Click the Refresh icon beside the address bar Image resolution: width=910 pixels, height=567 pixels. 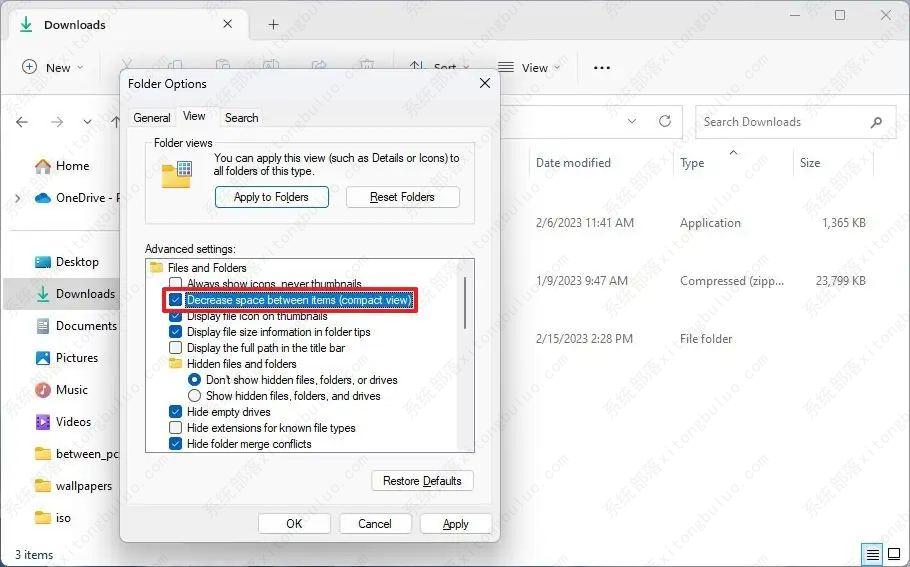pos(665,121)
